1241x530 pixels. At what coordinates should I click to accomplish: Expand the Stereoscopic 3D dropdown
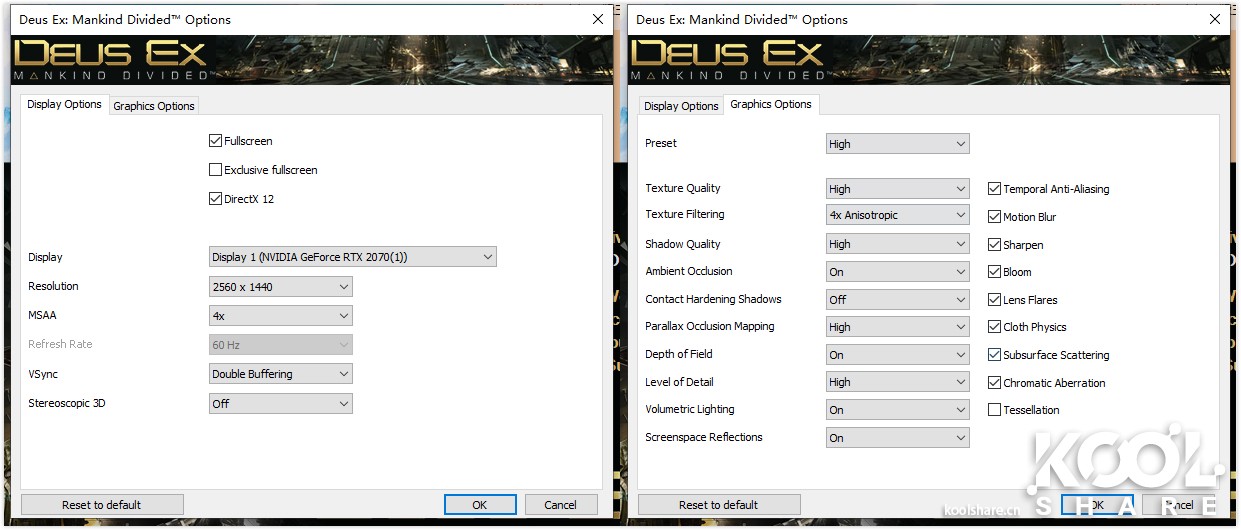(280, 403)
